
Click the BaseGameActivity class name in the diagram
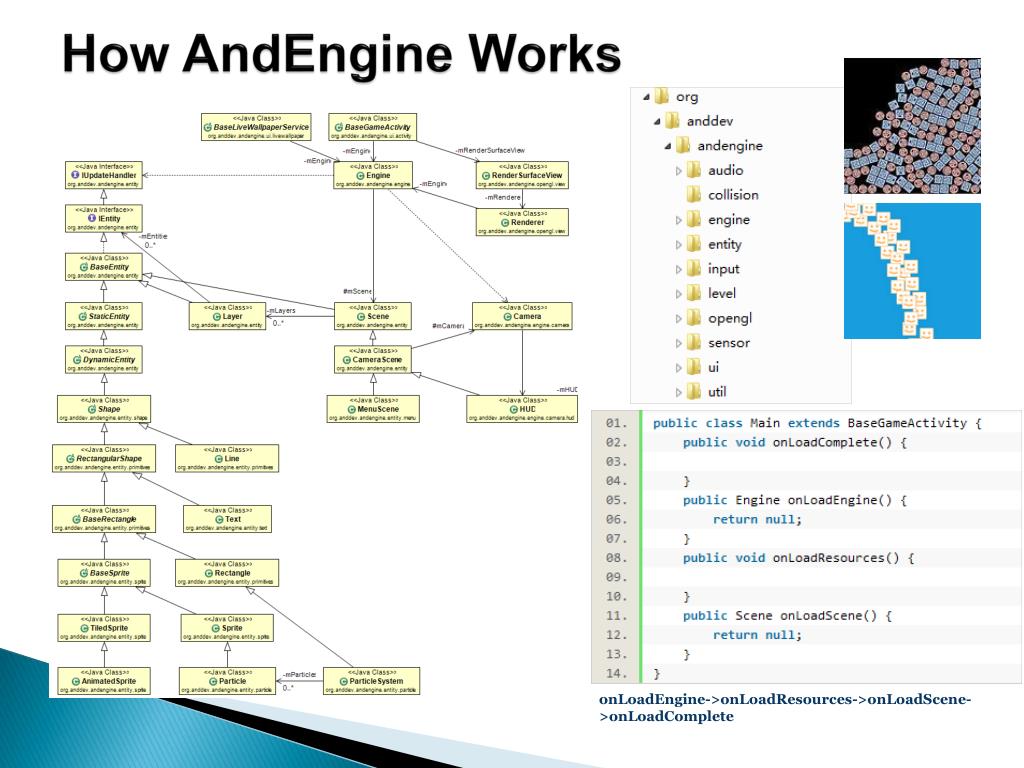377,127
